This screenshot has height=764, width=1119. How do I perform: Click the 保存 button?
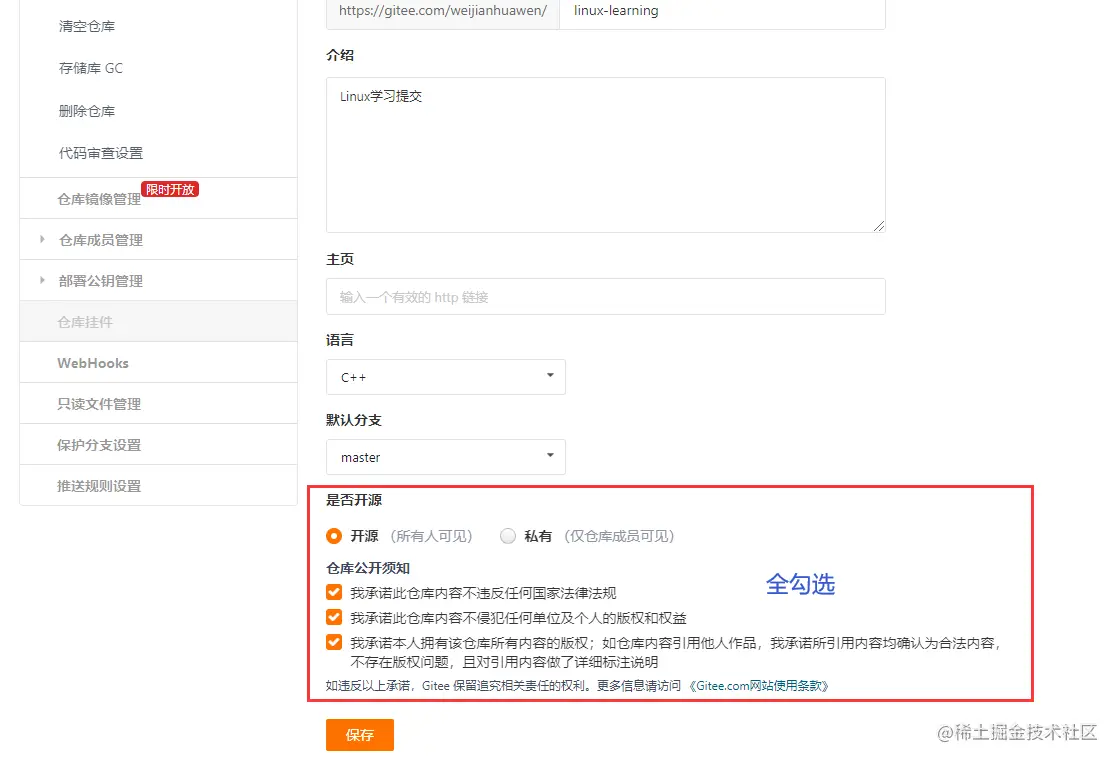coord(360,735)
